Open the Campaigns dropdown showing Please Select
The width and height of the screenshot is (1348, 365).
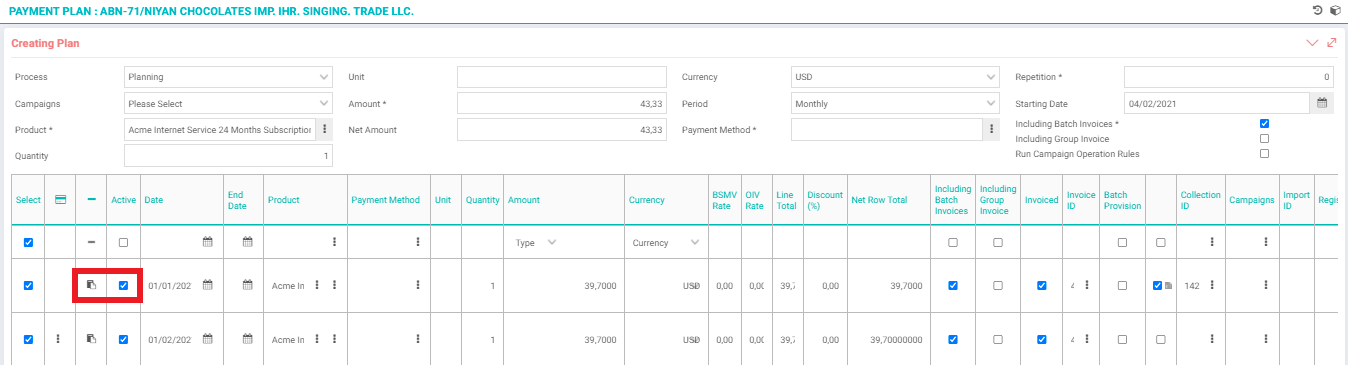229,103
